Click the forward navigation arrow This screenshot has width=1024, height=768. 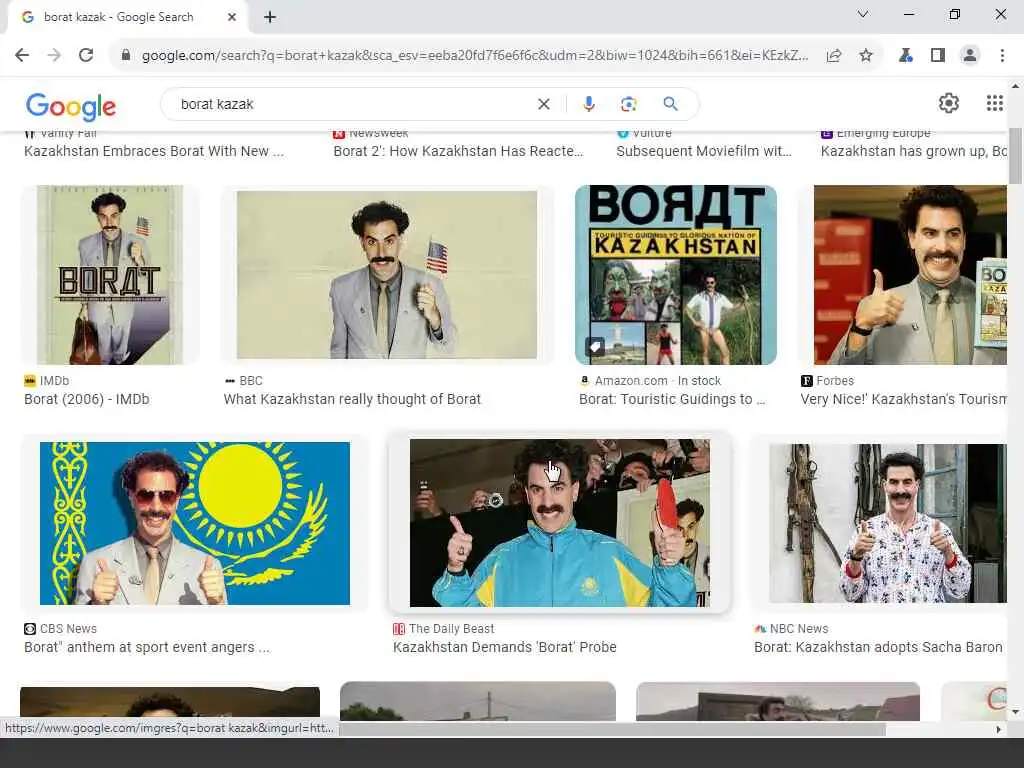point(54,56)
